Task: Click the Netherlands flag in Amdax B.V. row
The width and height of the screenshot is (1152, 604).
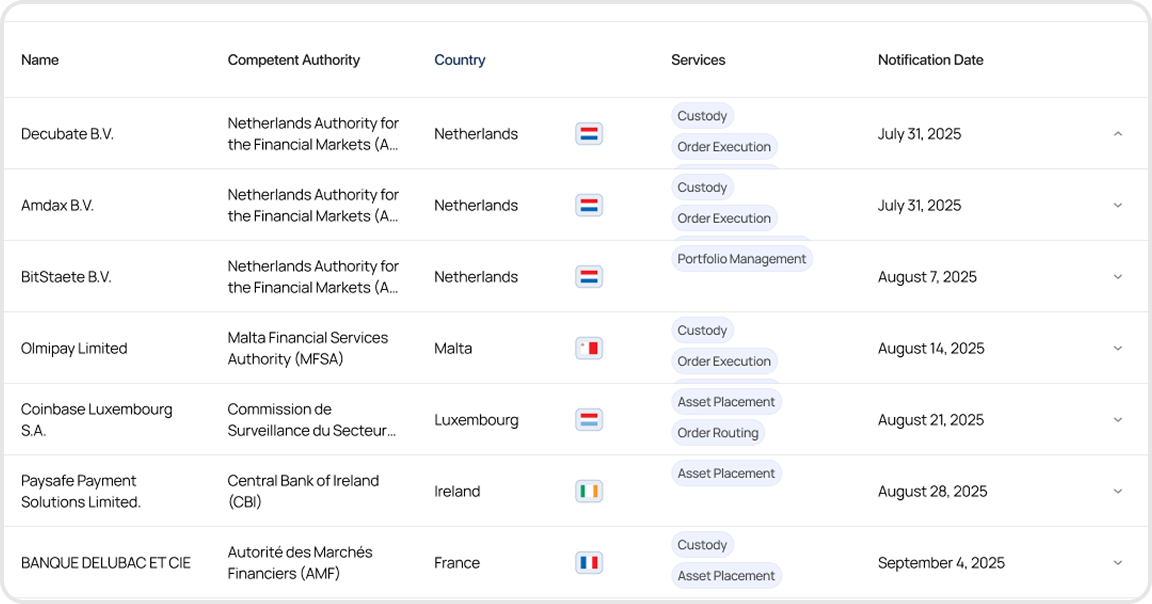Action: (x=588, y=205)
